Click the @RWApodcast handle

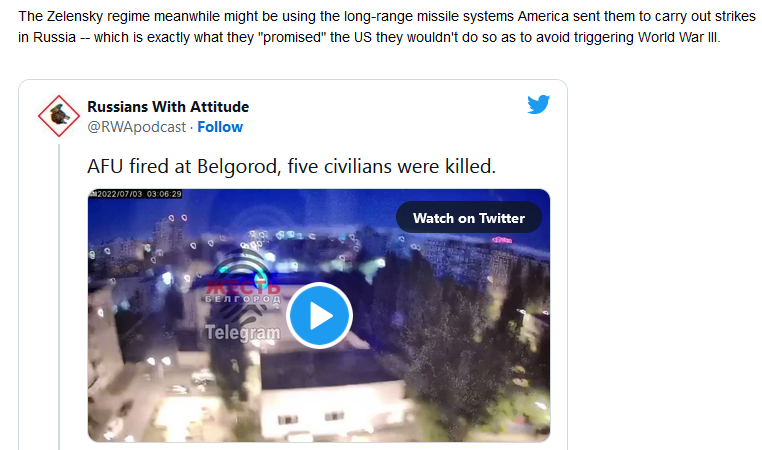(137, 127)
